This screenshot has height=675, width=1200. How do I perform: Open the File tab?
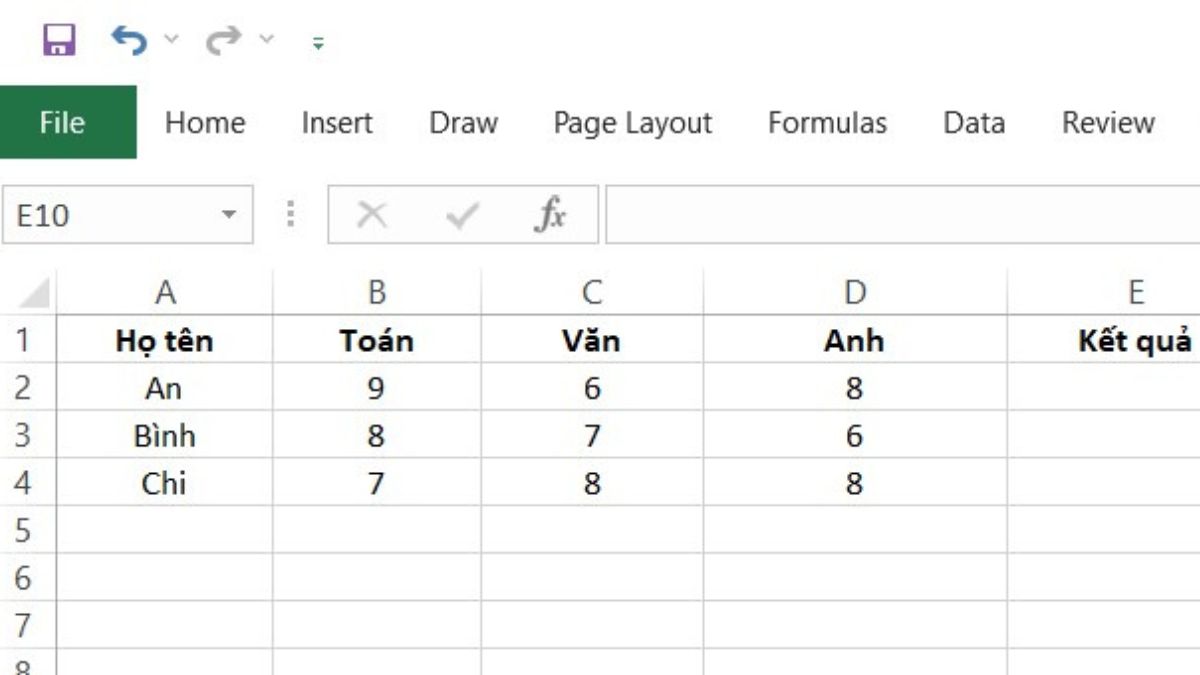[x=63, y=122]
